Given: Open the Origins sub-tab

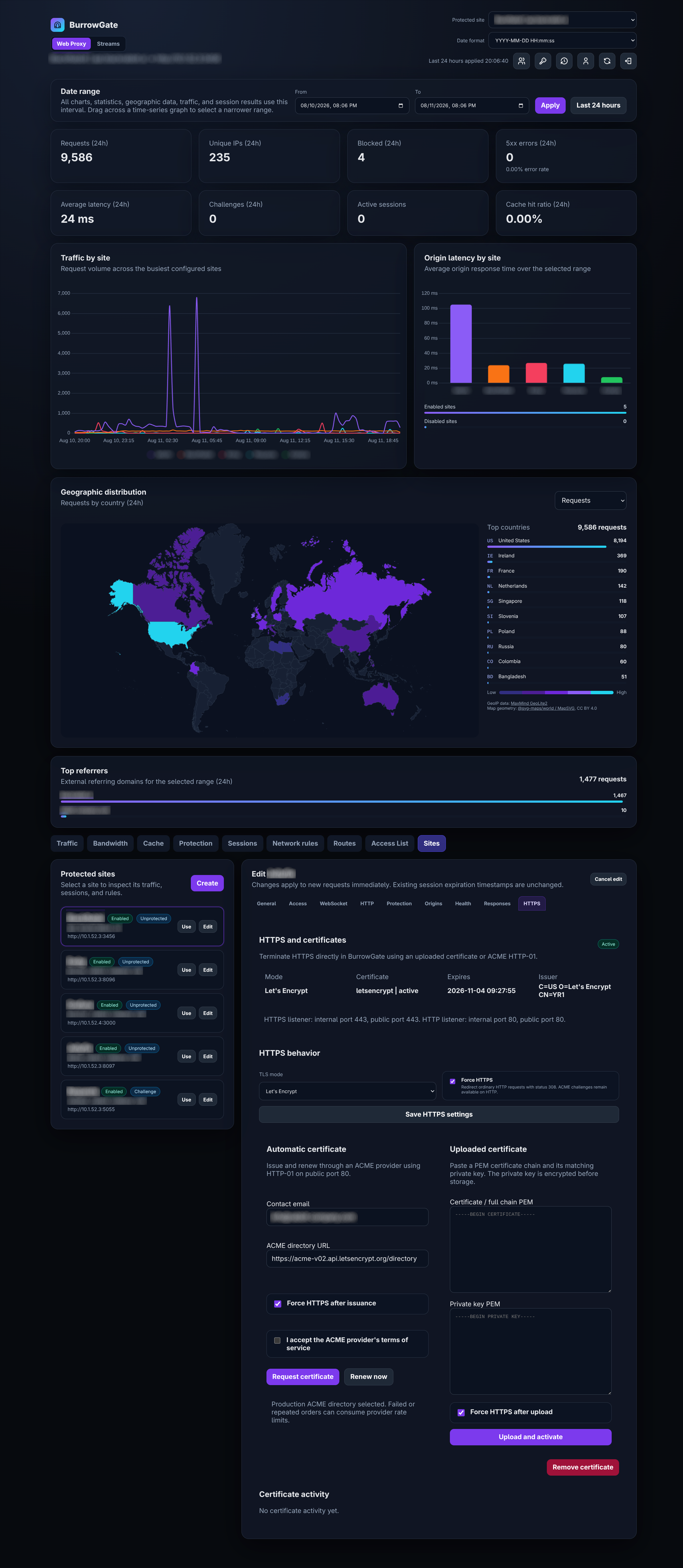Looking at the screenshot, I should 433,903.
